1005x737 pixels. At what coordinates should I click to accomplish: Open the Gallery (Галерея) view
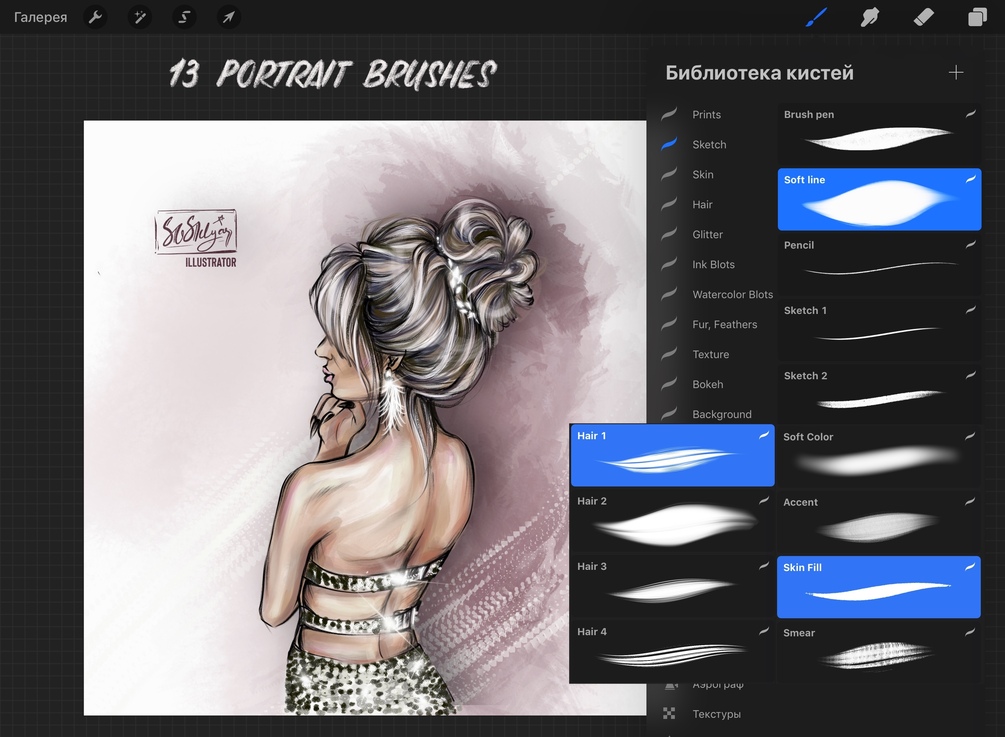point(40,17)
